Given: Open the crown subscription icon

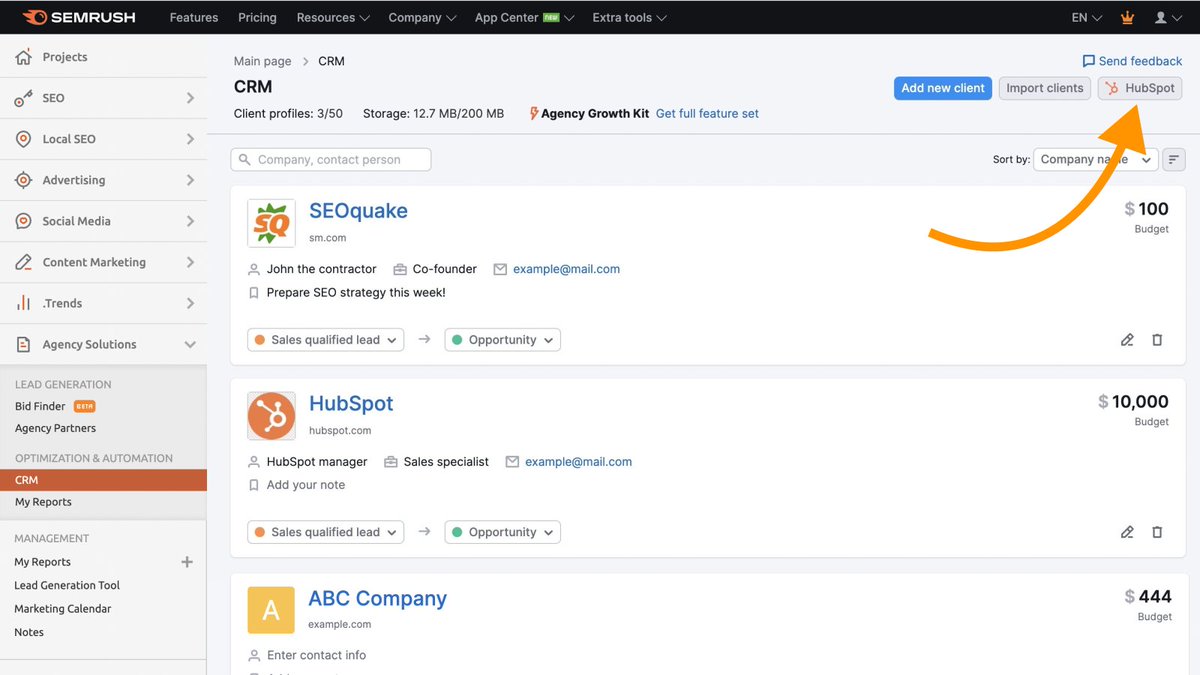Looking at the screenshot, I should (x=1129, y=17).
